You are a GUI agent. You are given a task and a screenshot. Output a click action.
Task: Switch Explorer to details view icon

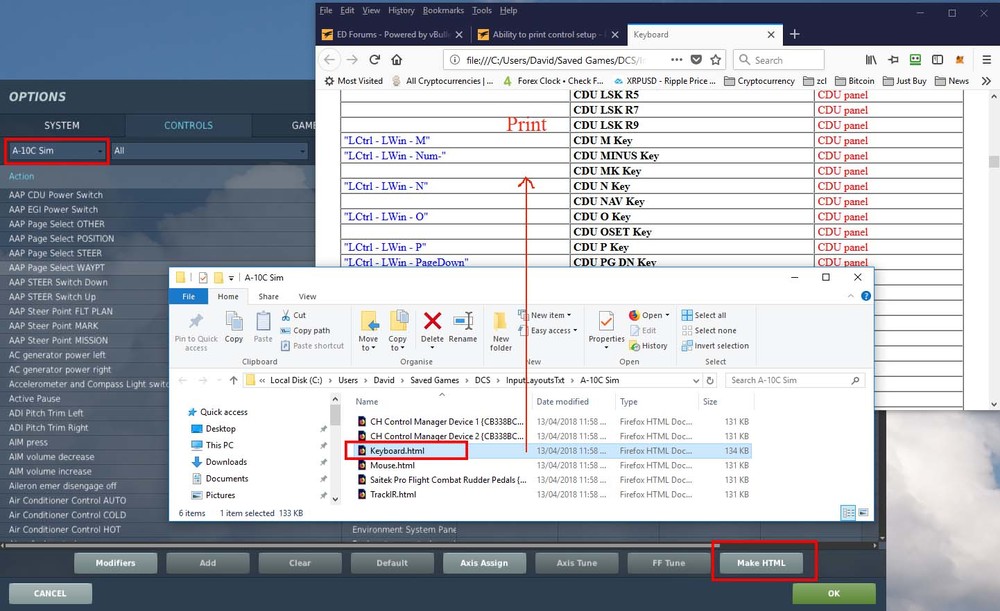point(848,512)
